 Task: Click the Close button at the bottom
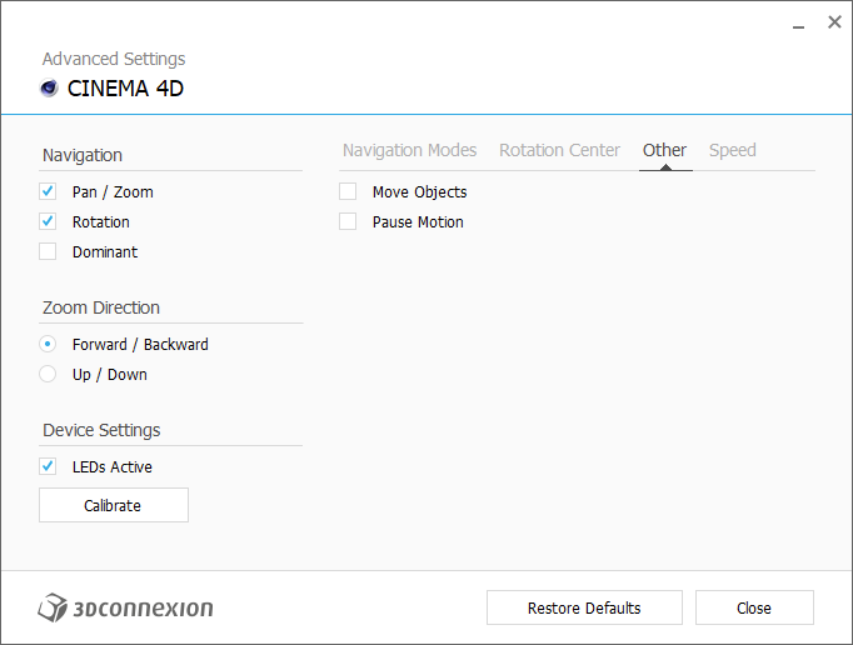point(754,608)
